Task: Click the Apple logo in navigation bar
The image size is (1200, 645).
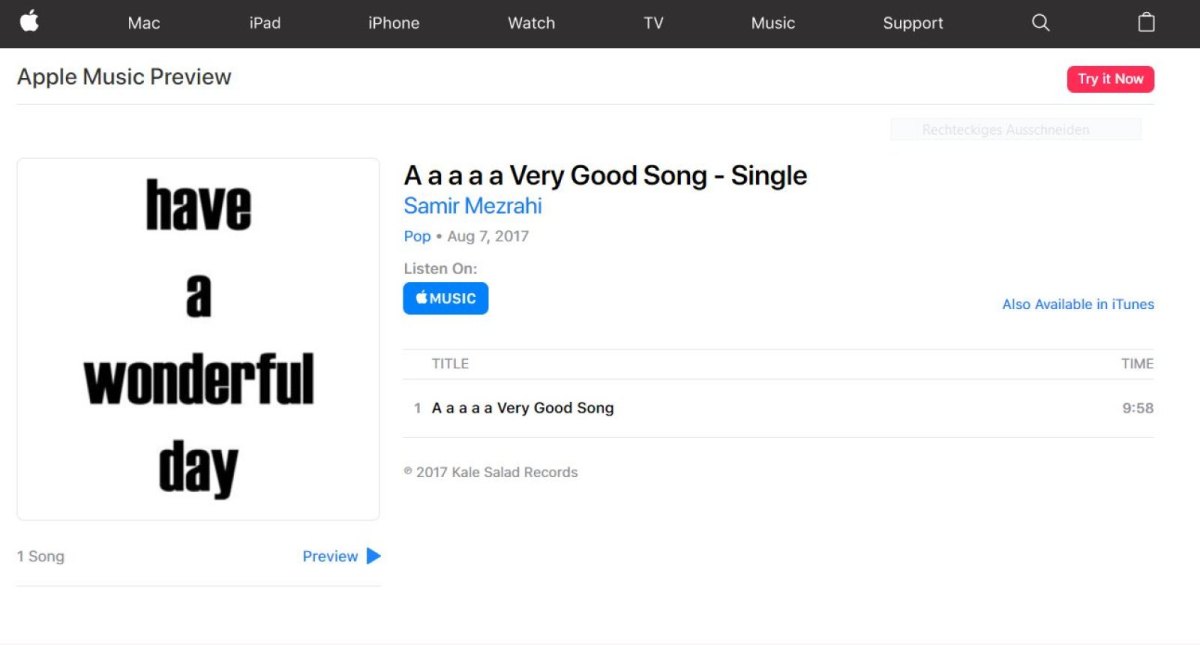Action: pyautogui.click(x=29, y=21)
